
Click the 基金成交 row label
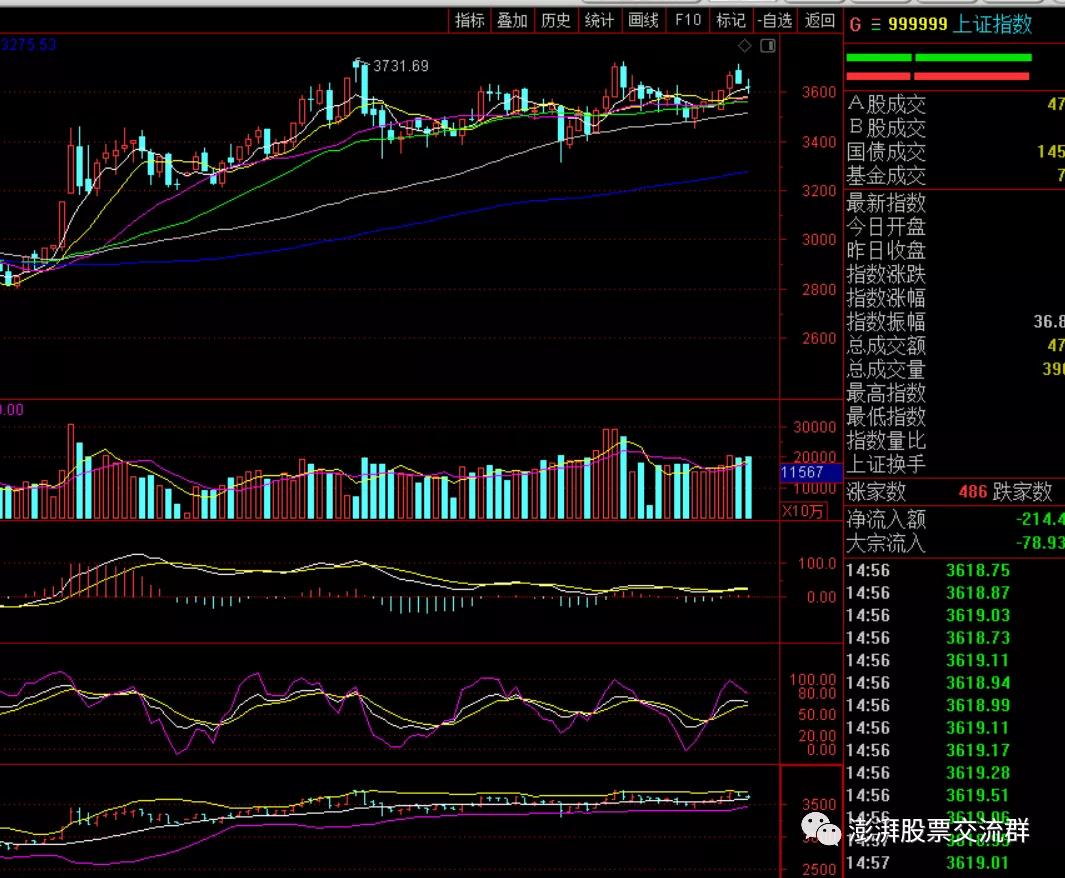886,176
